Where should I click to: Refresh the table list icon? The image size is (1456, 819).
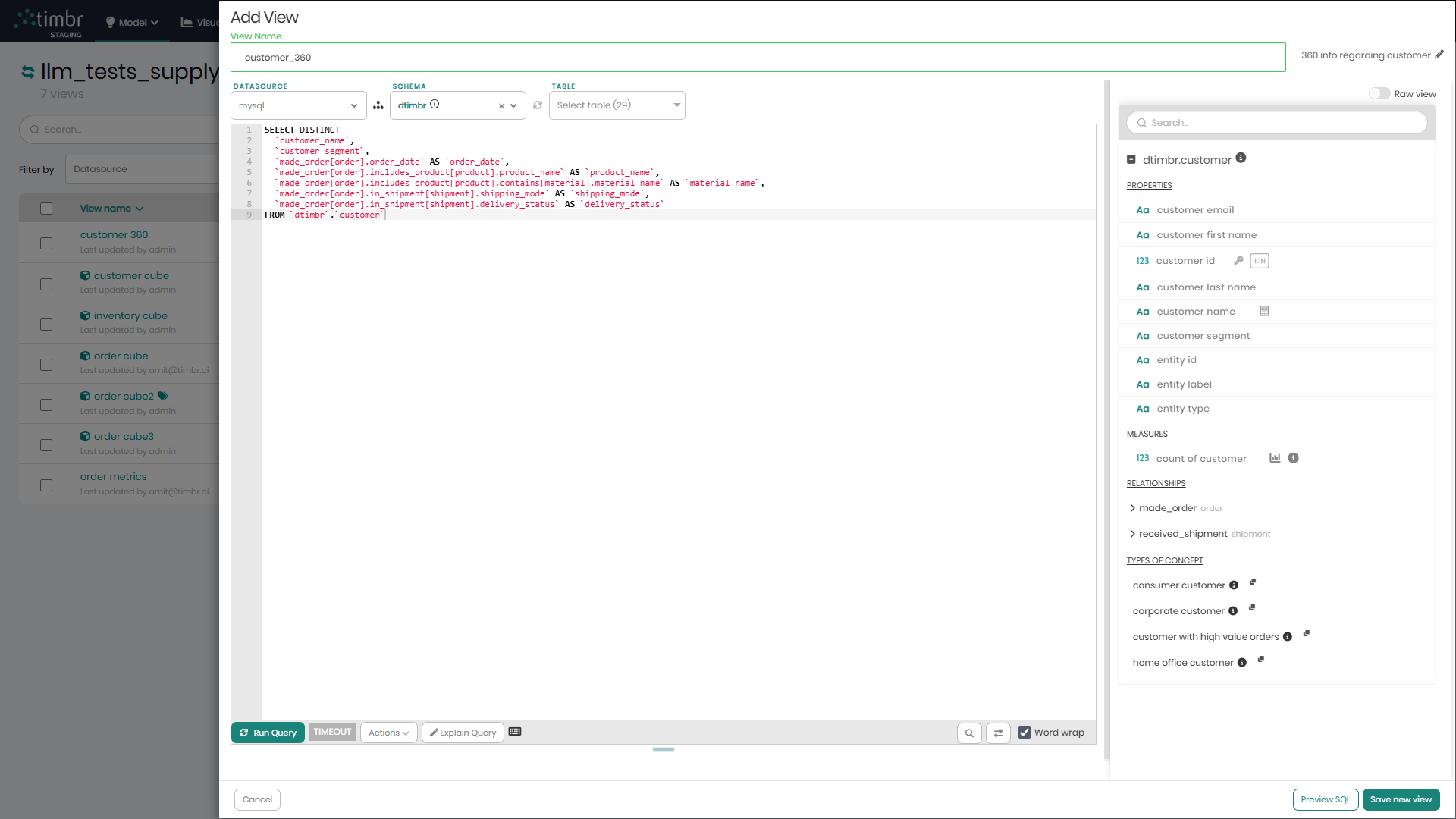pyautogui.click(x=538, y=105)
